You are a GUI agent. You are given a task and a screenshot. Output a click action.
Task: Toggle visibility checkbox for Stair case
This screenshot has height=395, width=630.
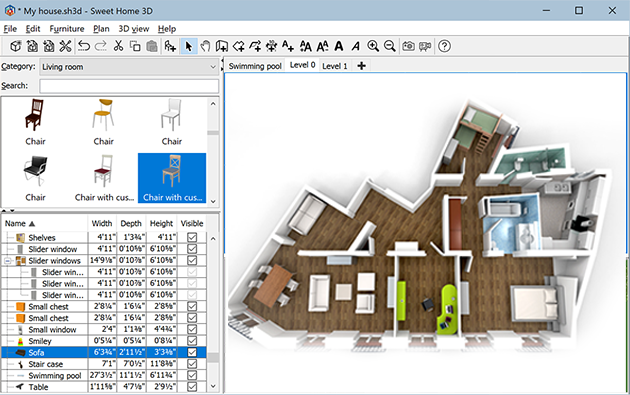[x=192, y=364]
